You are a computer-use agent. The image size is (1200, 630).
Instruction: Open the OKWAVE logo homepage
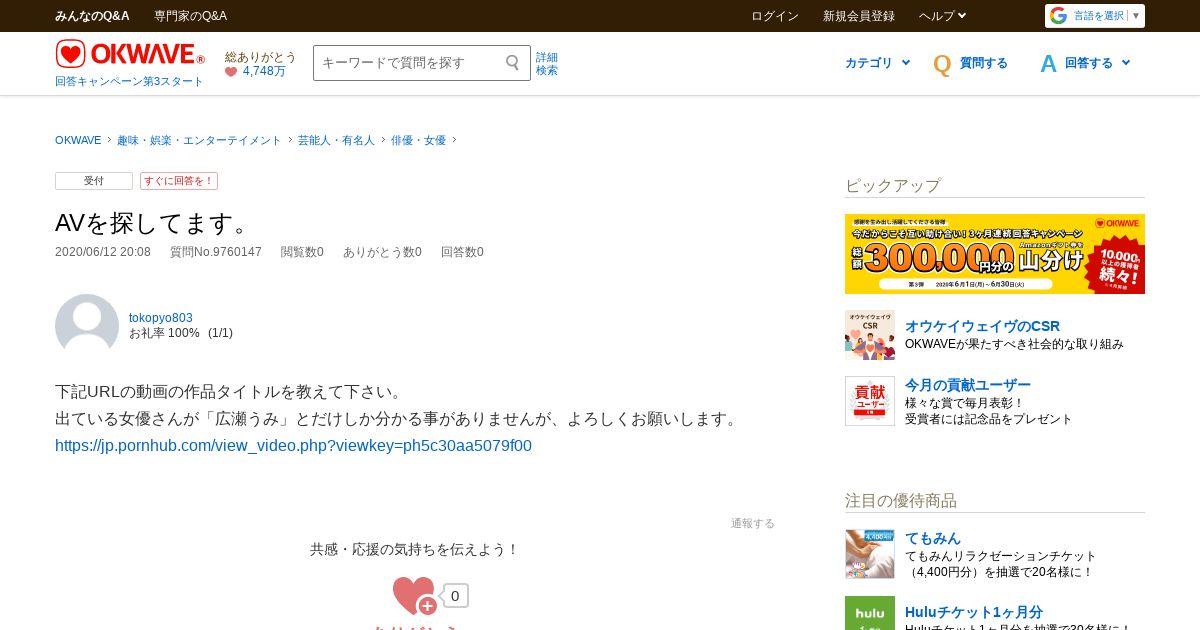click(x=130, y=54)
